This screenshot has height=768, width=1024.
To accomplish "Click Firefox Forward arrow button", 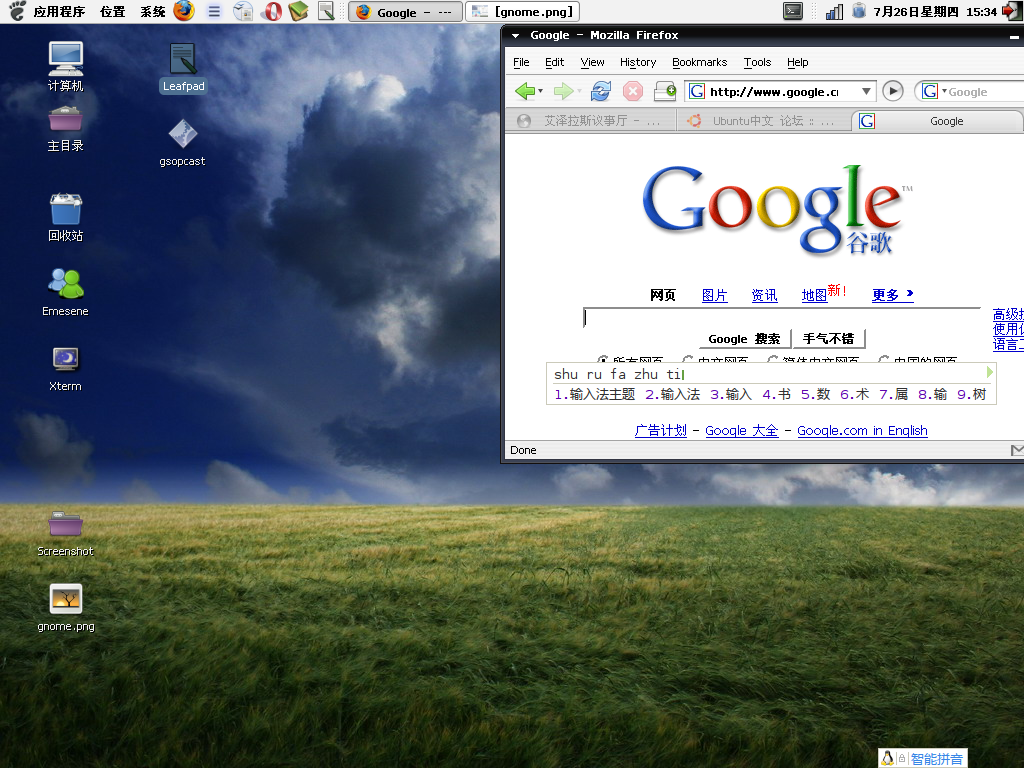I will [x=563, y=91].
